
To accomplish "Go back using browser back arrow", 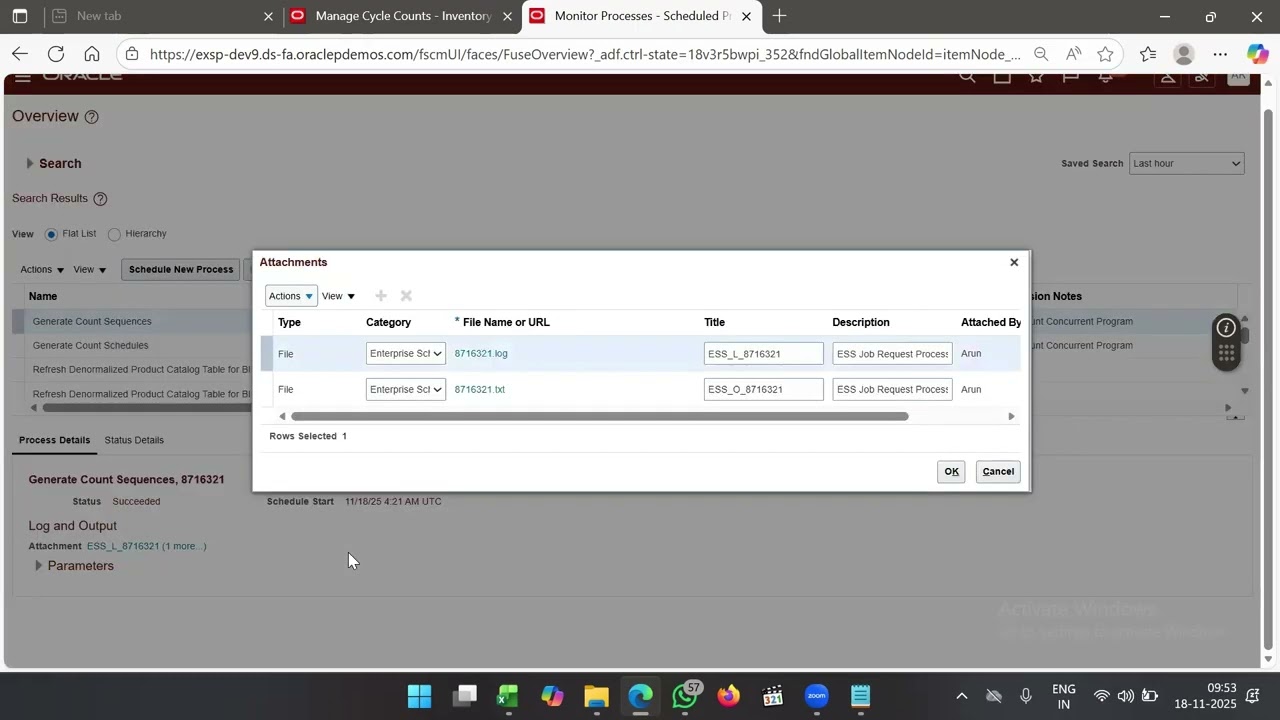I will (x=20, y=54).
